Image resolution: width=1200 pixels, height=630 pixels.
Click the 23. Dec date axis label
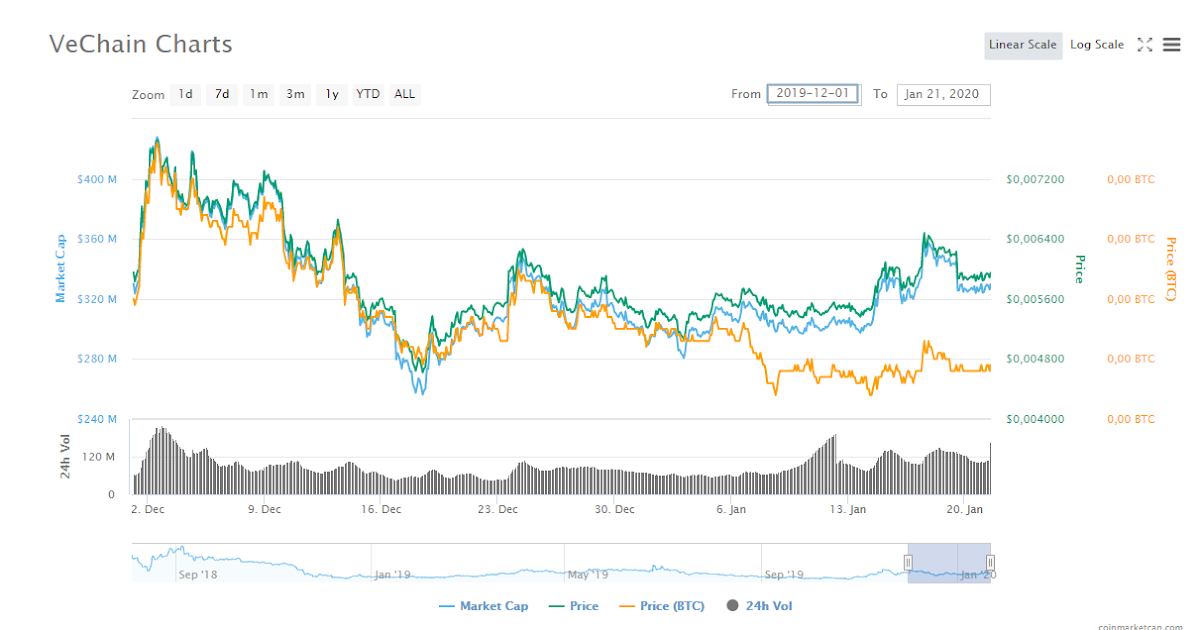click(497, 509)
